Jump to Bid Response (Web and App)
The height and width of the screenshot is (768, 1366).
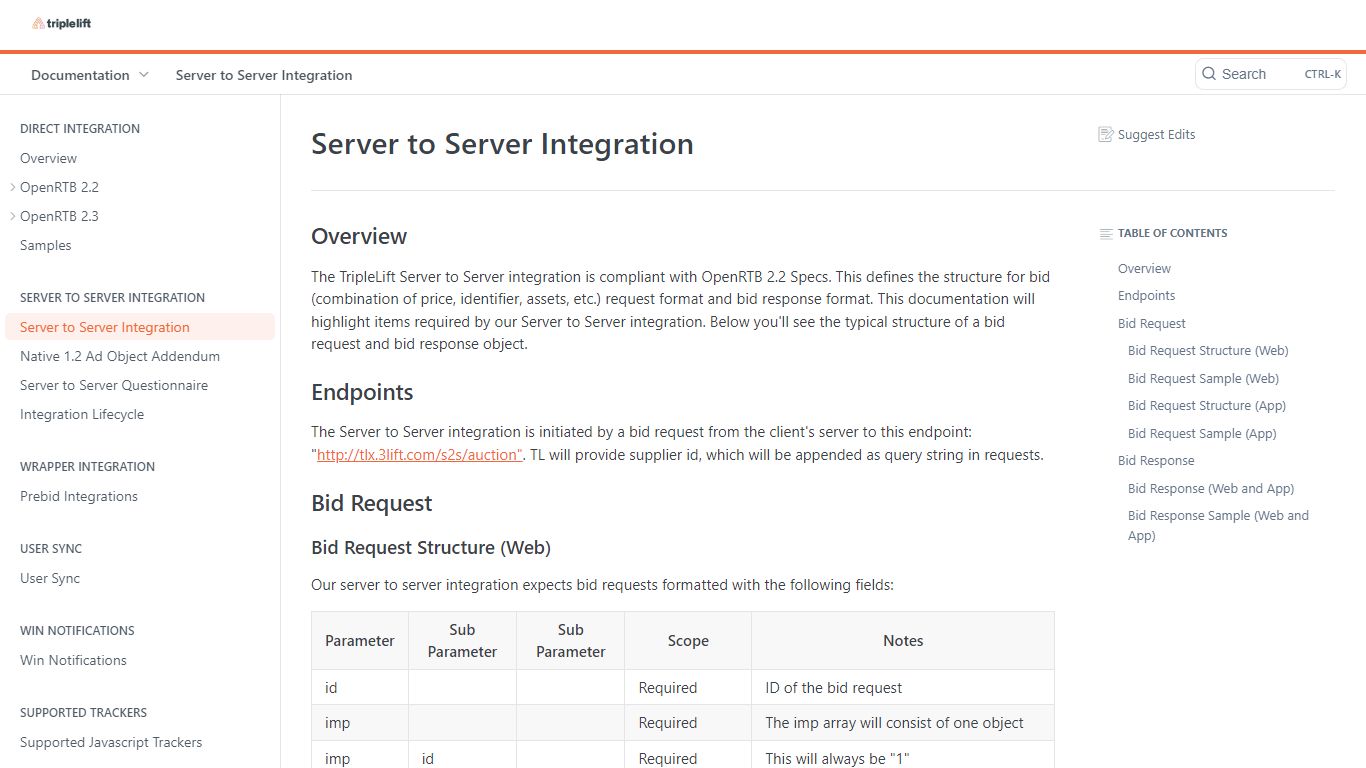(1211, 488)
